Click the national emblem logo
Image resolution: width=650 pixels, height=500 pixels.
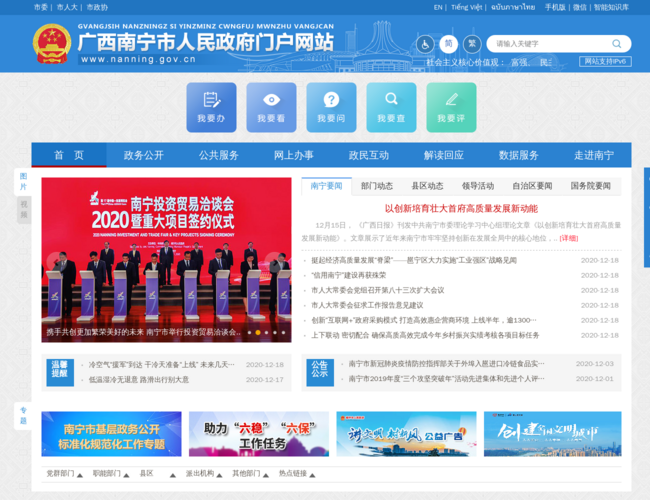point(52,44)
